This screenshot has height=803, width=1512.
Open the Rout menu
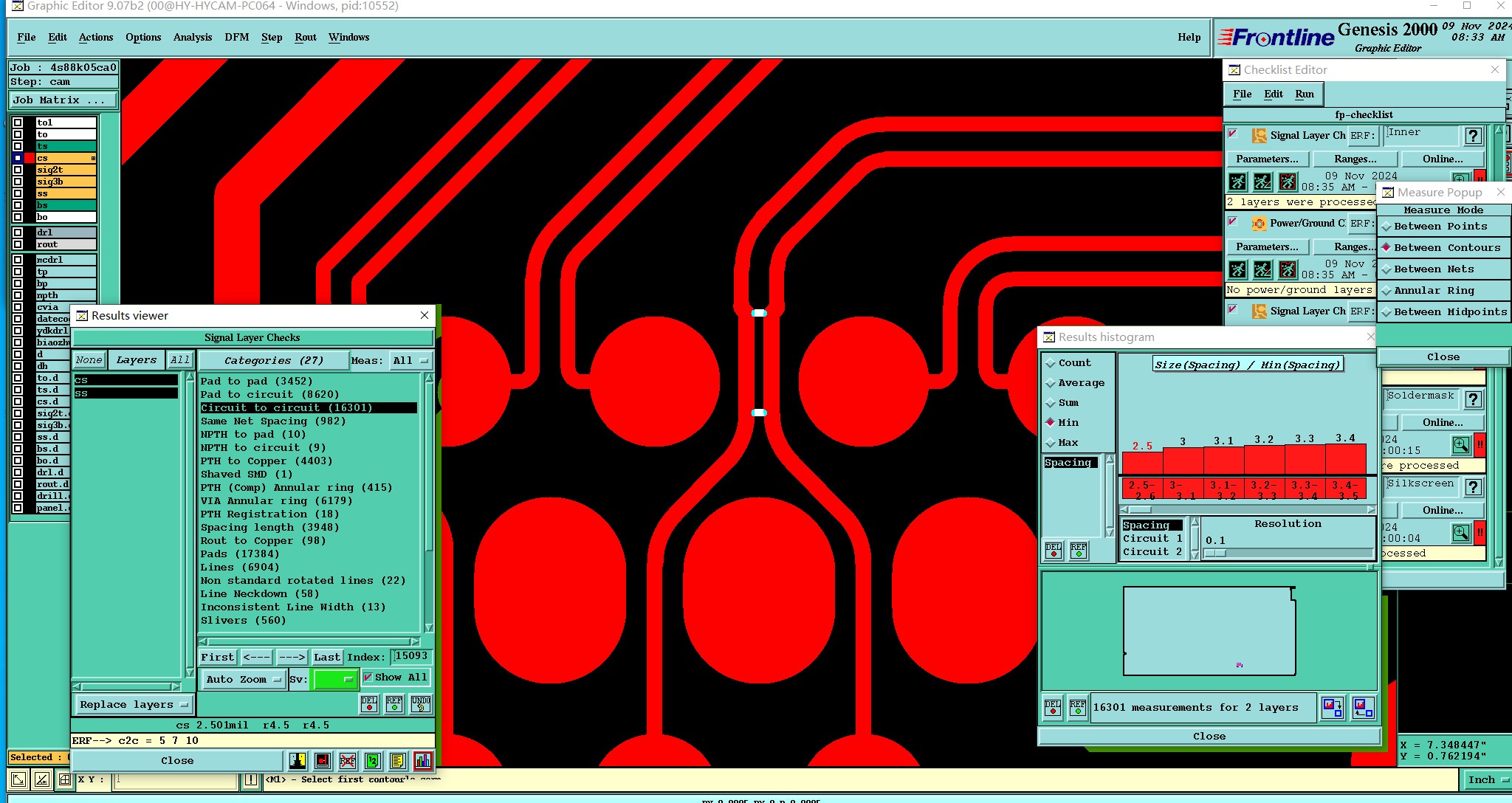pyautogui.click(x=306, y=38)
